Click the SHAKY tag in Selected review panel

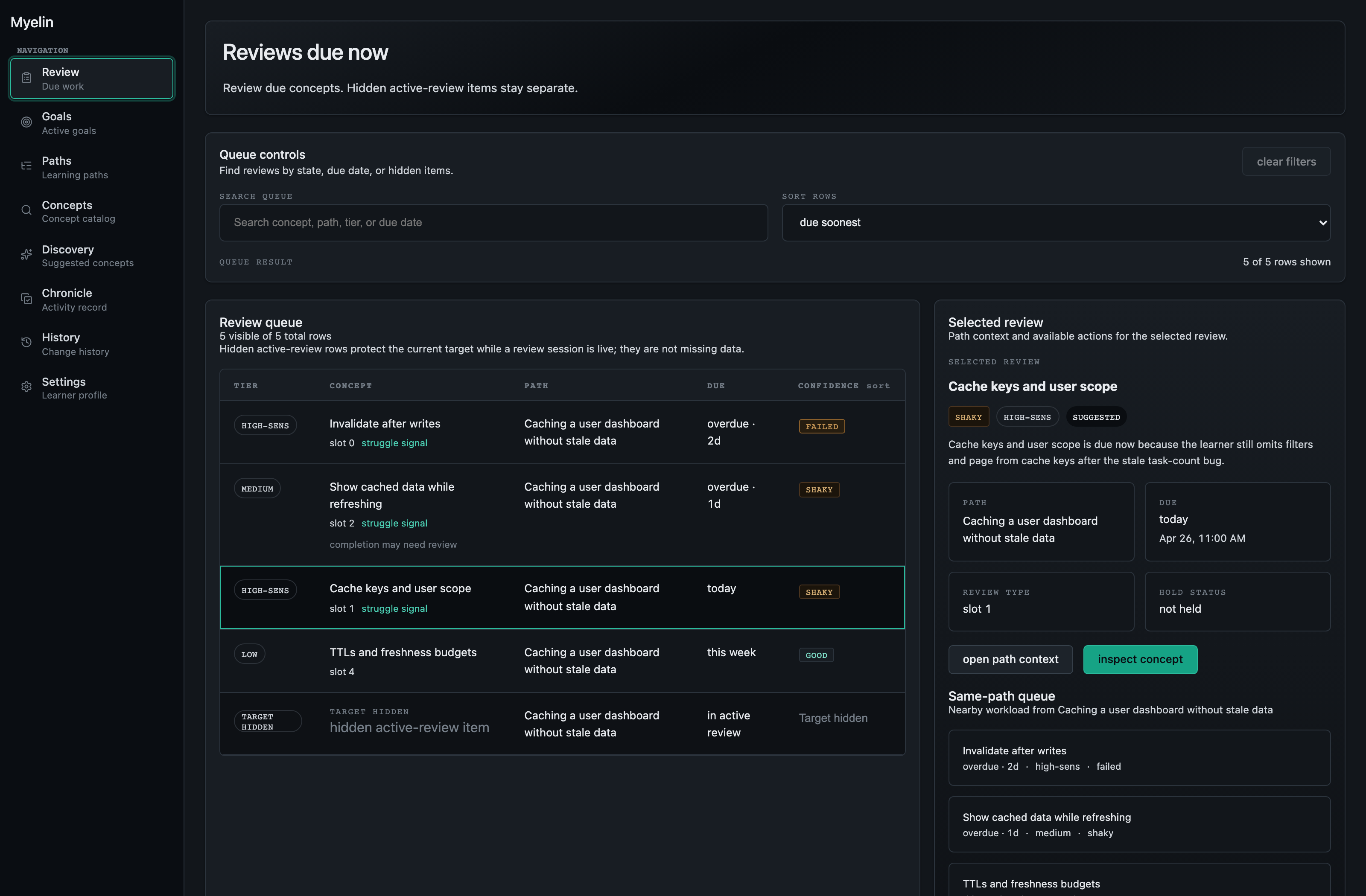coord(968,417)
